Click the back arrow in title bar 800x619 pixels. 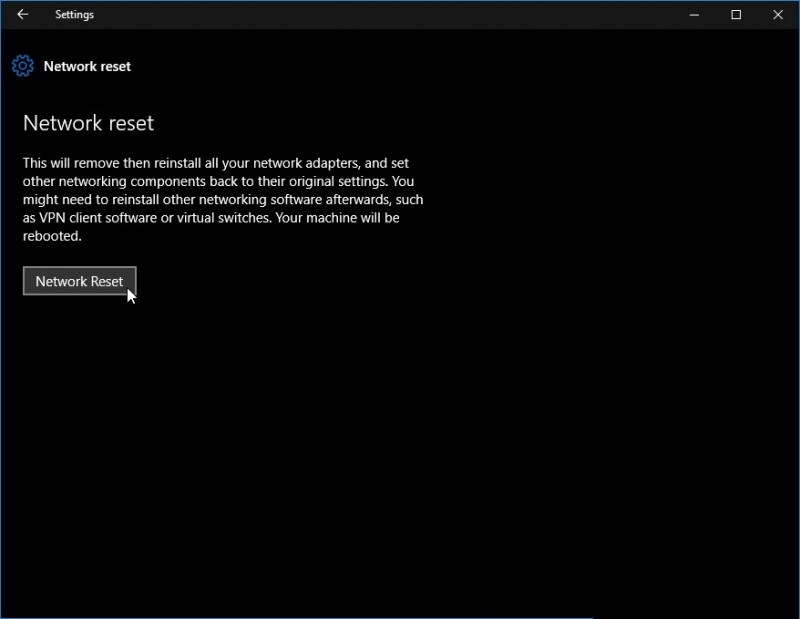tap(22, 15)
